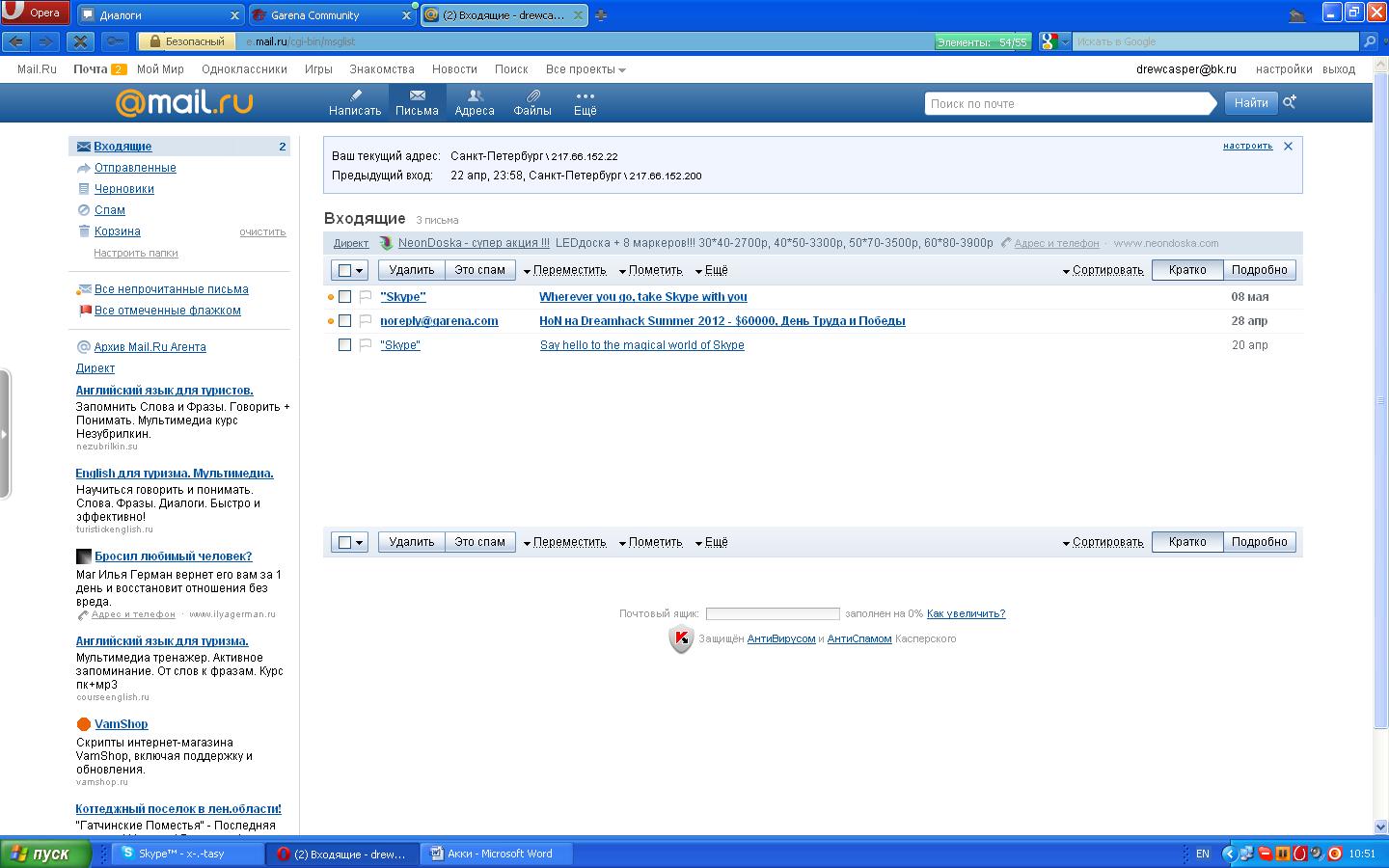Image resolution: width=1389 pixels, height=868 pixels.
Task: Click the Написать compose icon
Action: click(x=355, y=95)
